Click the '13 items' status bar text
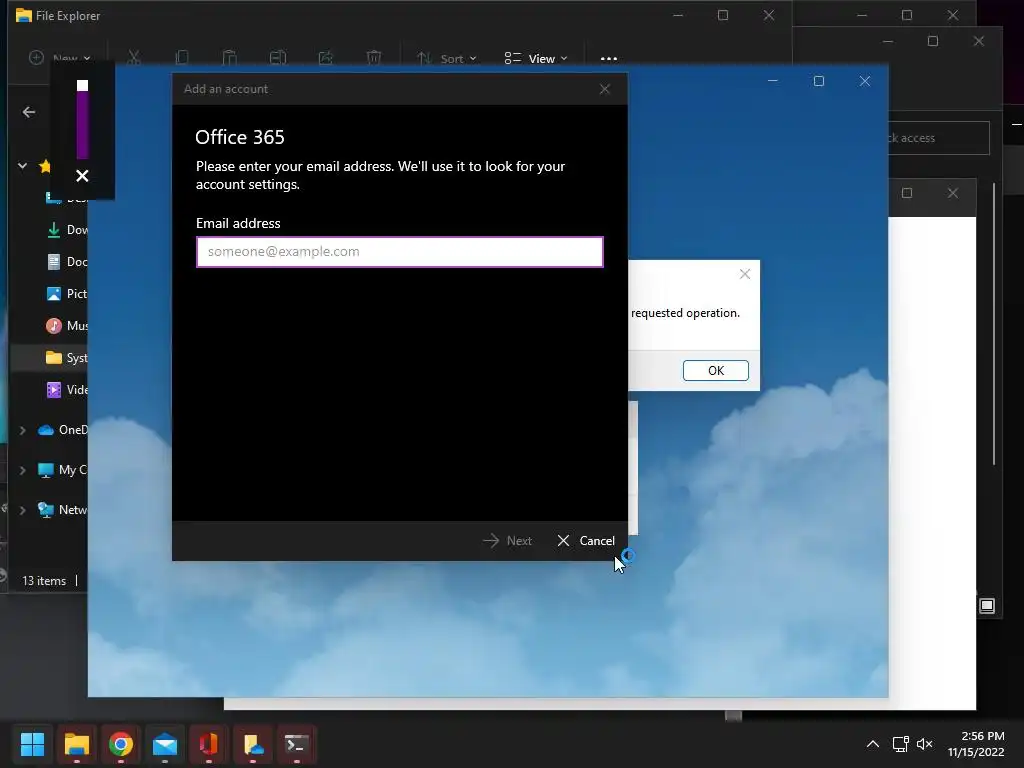 point(44,581)
